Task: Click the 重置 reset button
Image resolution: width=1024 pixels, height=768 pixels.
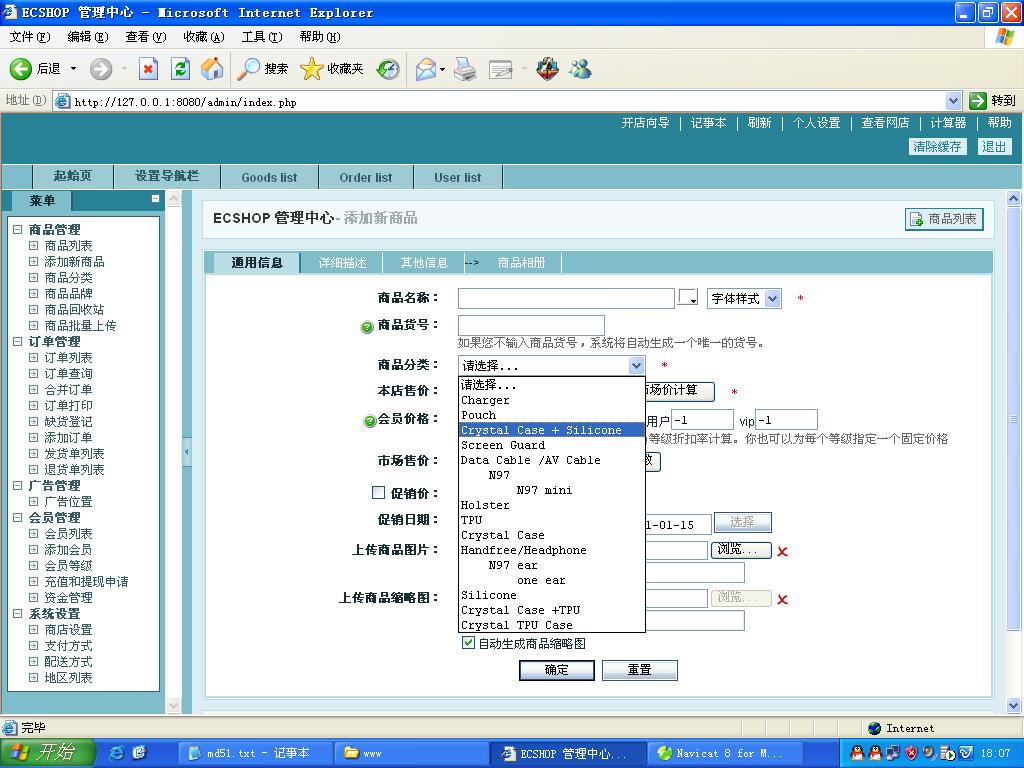Action: point(639,669)
